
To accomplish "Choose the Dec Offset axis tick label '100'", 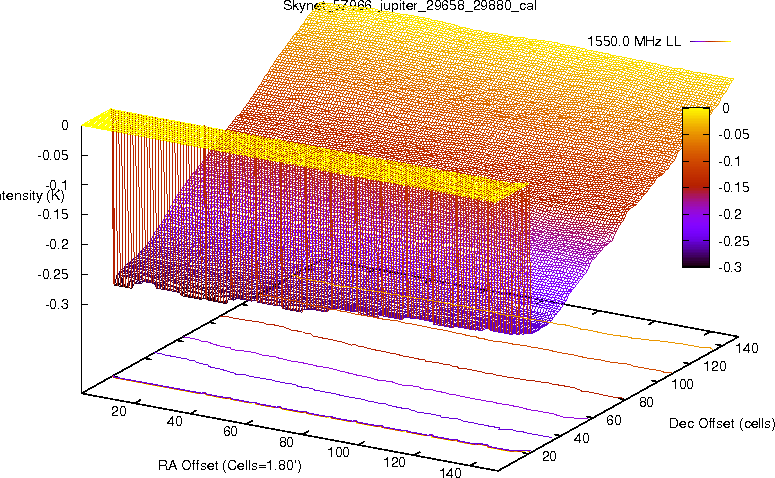I will click(682, 384).
